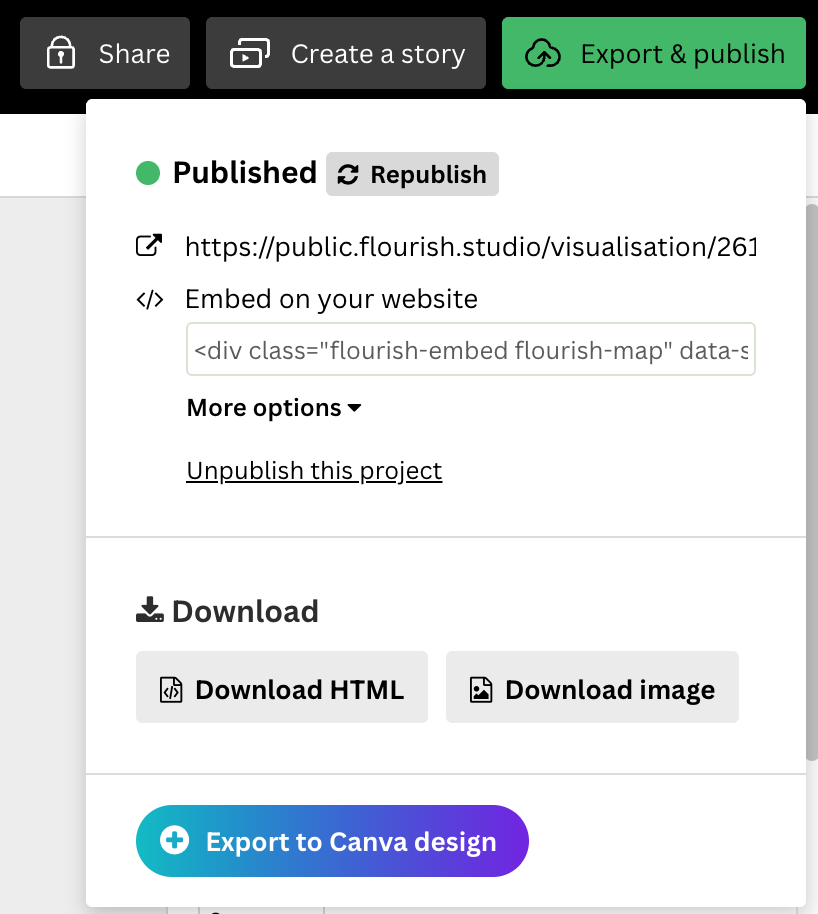The height and width of the screenshot is (914, 818).
Task: Unpublish this project via the underlined link
Action: click(314, 471)
